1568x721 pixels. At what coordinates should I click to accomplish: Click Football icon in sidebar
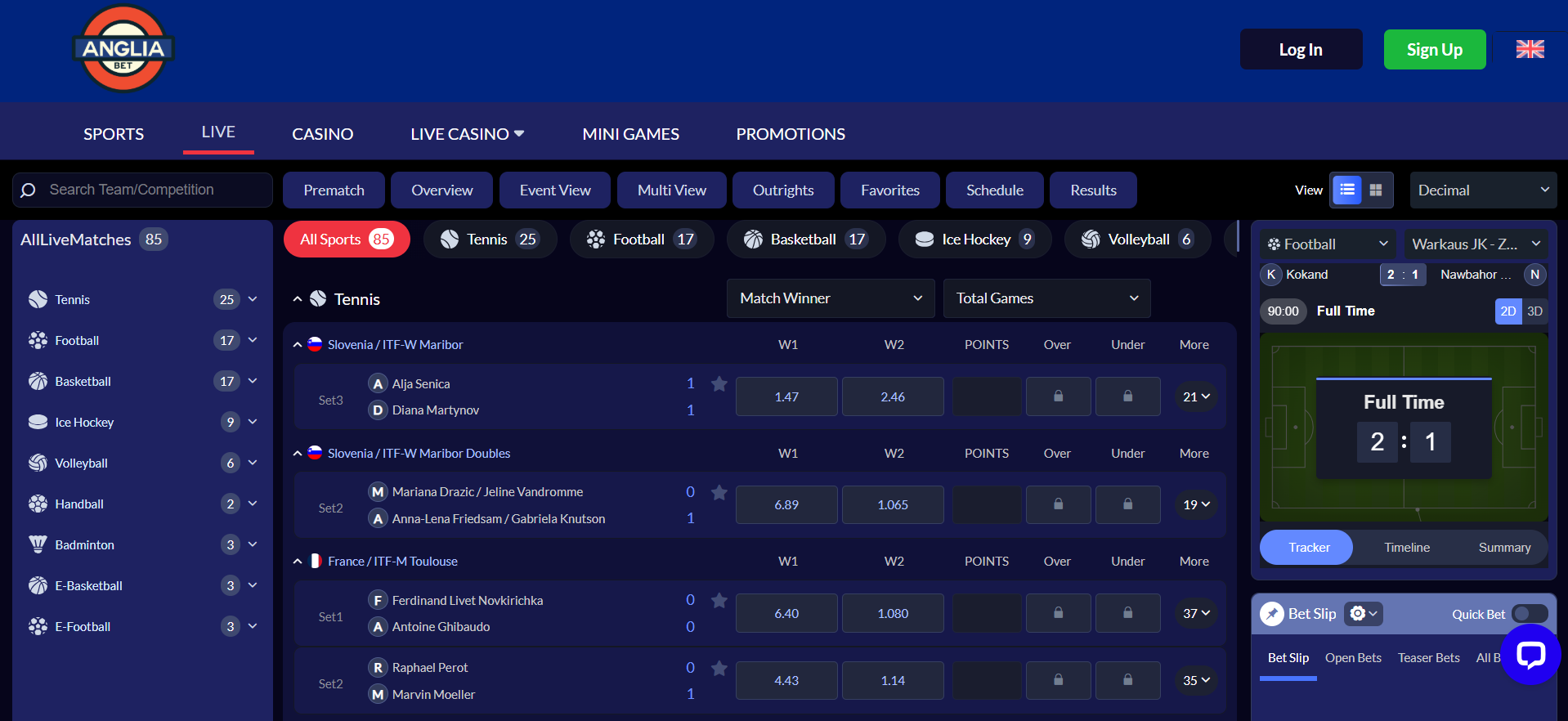click(38, 340)
